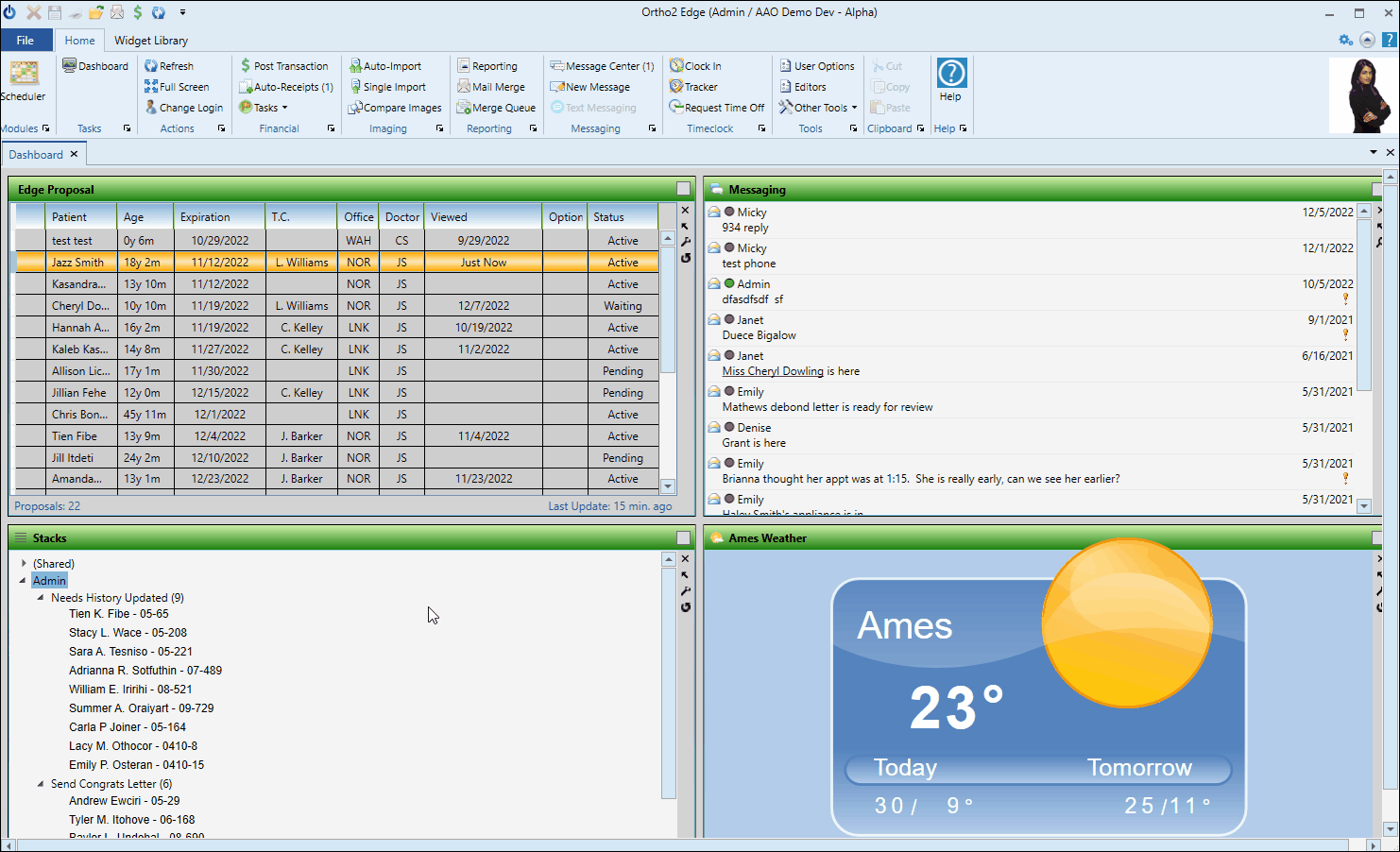The width and height of the screenshot is (1400, 852).
Task: Open the Scheduler module
Action: click(x=24, y=81)
